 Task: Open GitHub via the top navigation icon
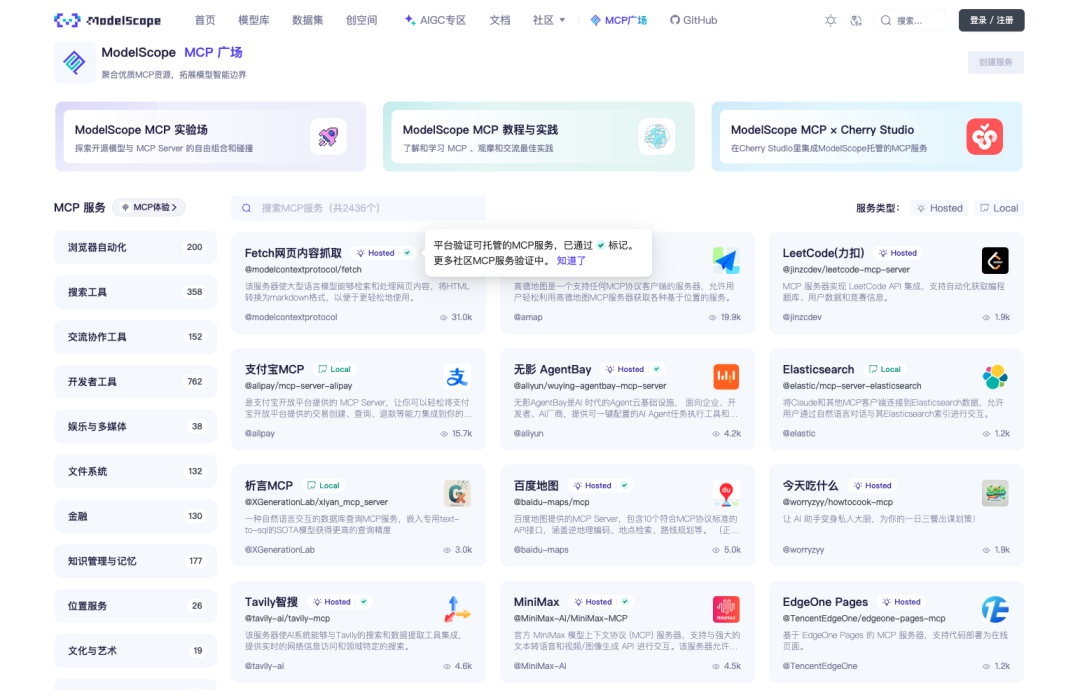(693, 18)
